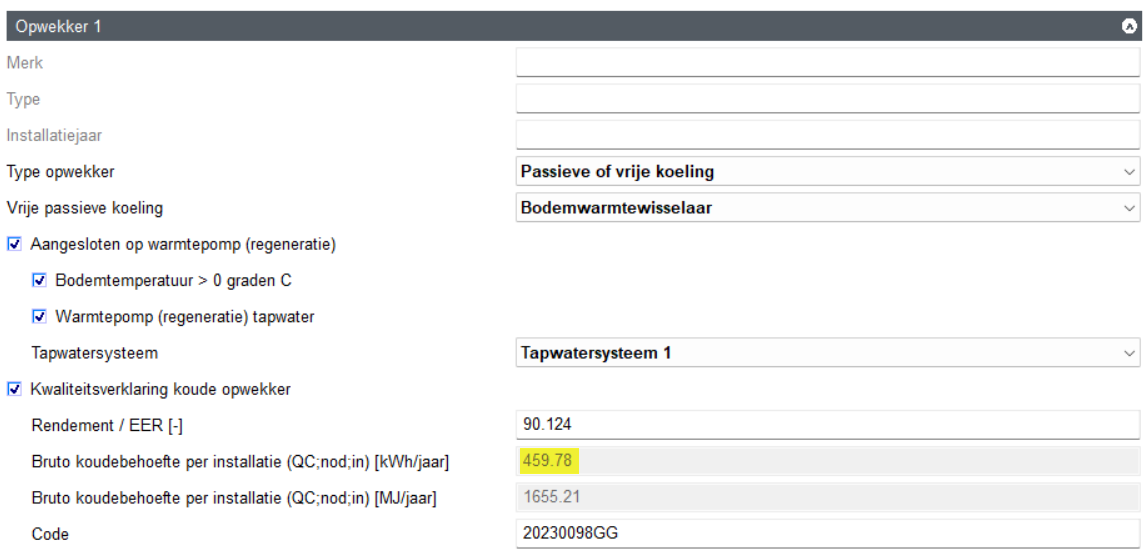Select the Installatiejaar input box
1146x553 pixels.
pyautogui.click(x=827, y=135)
